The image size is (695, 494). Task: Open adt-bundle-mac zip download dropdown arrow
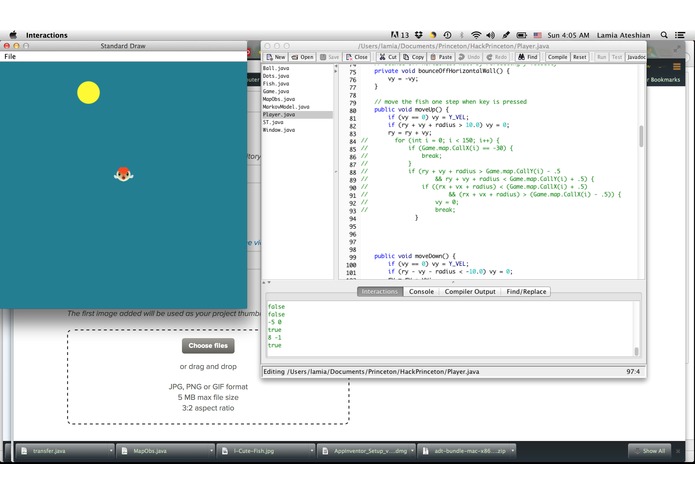[x=513, y=451]
